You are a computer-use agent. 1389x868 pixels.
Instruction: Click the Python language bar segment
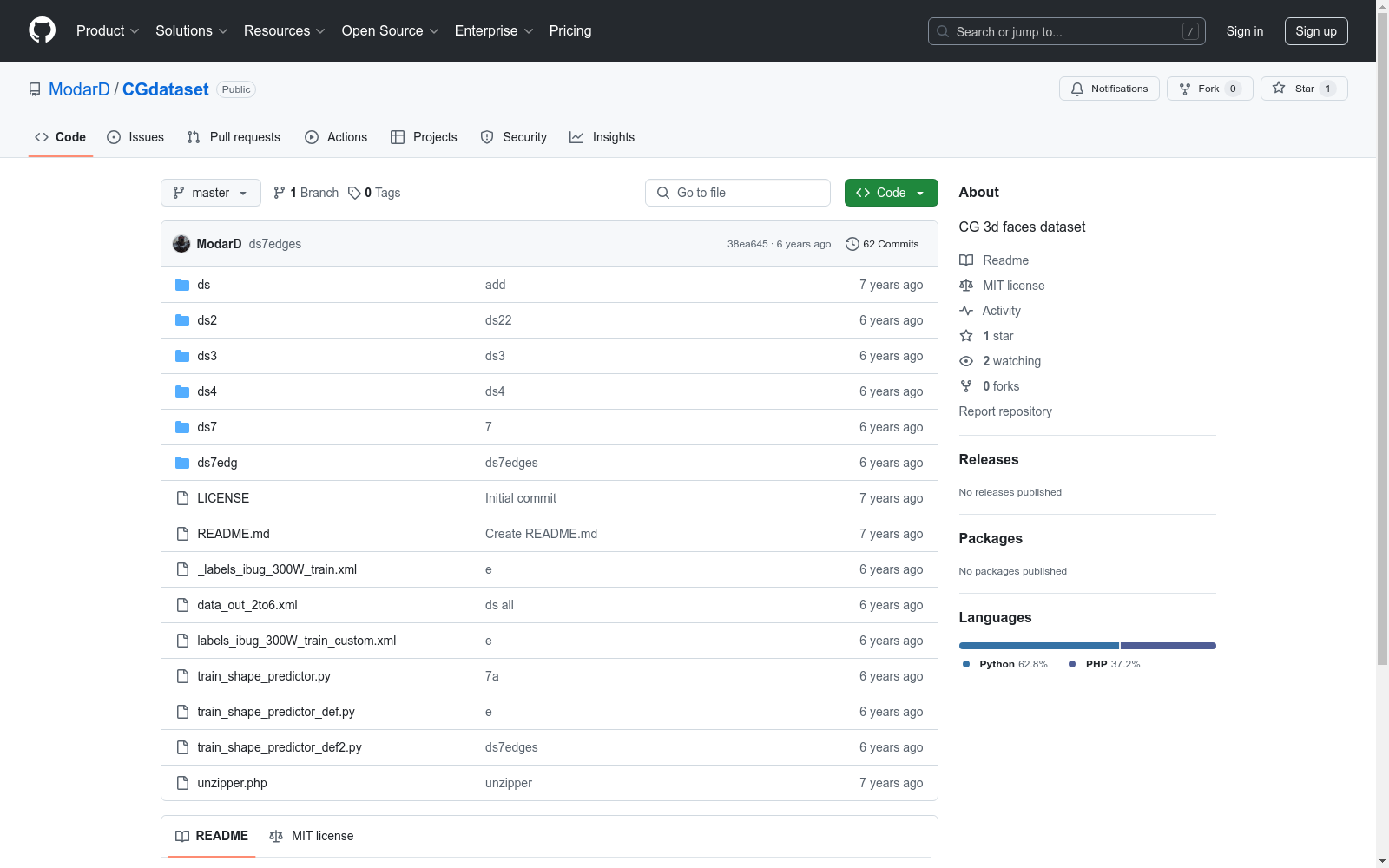[1039, 646]
